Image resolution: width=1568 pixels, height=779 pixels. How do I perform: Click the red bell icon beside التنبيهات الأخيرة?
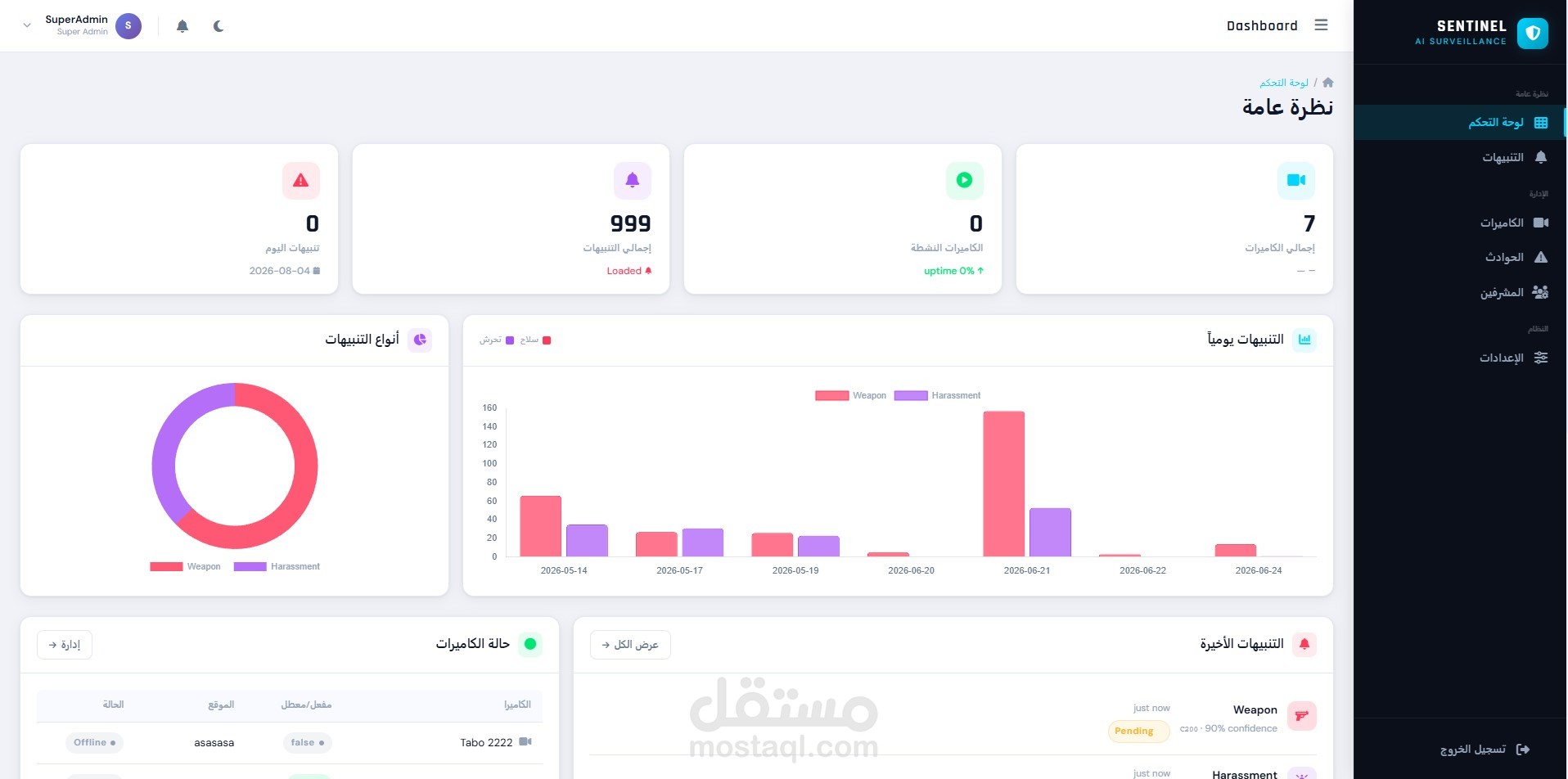click(x=1304, y=644)
